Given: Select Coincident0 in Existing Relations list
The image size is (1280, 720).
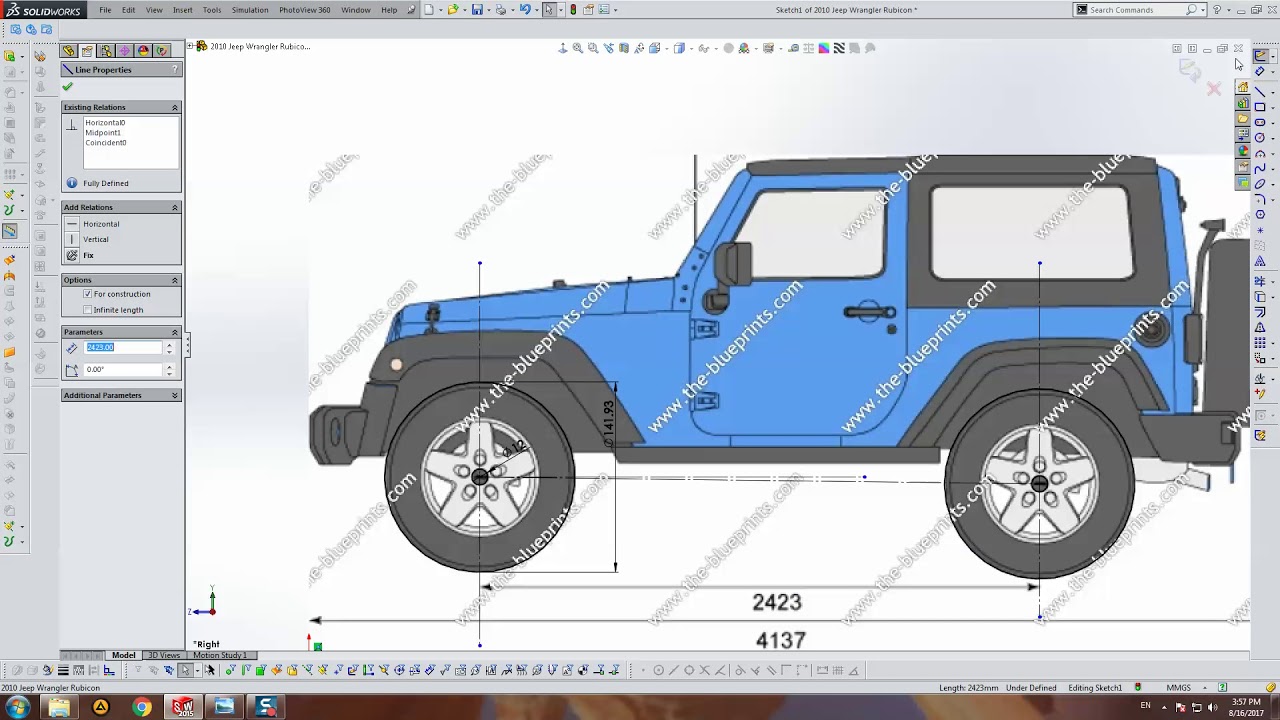Looking at the screenshot, I should 106,143.
